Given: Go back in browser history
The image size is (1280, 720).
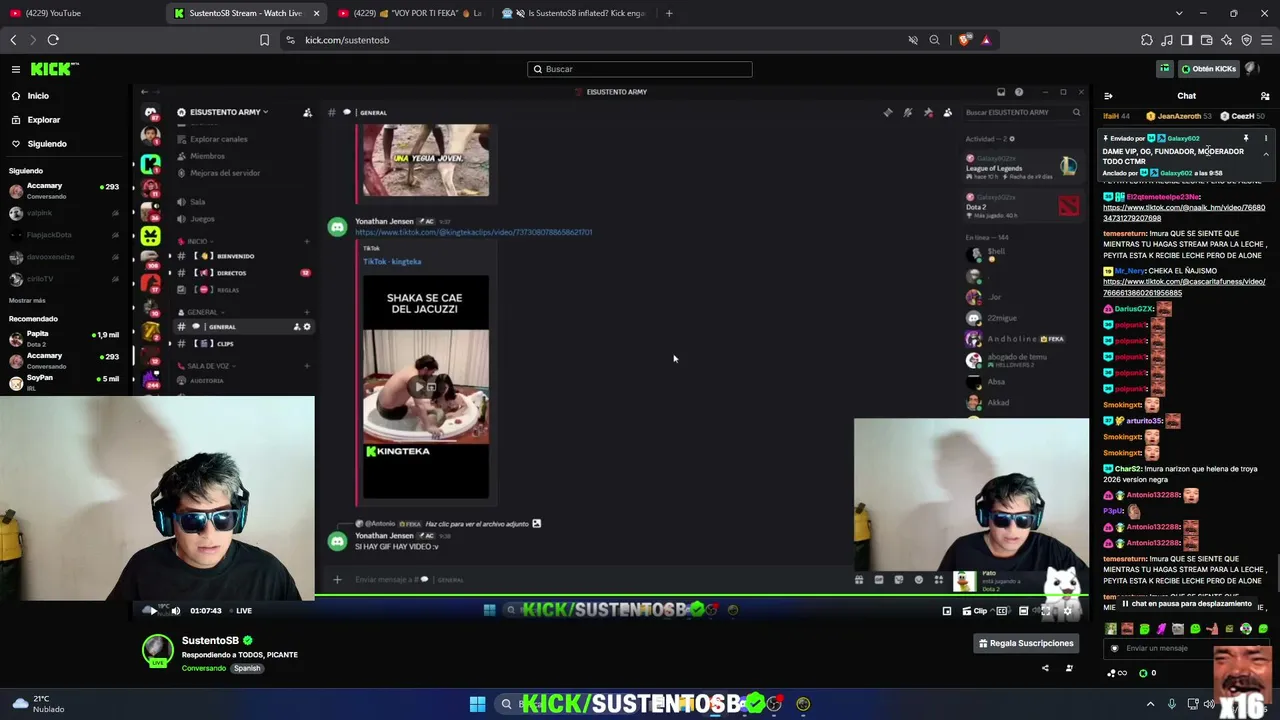Looking at the screenshot, I should pyautogui.click(x=13, y=40).
